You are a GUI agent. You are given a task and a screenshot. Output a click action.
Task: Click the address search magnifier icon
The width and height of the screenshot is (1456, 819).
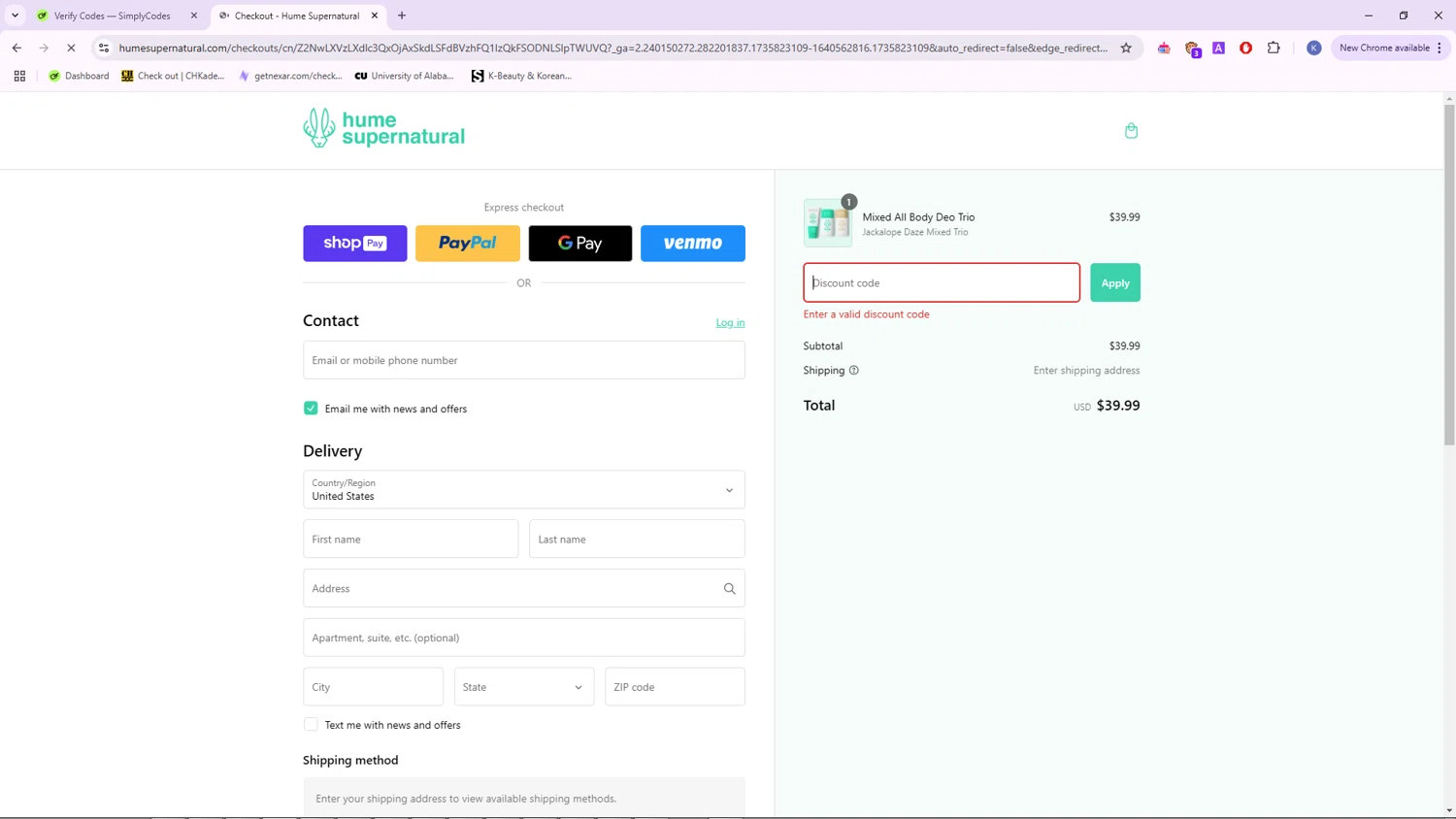pyautogui.click(x=729, y=588)
